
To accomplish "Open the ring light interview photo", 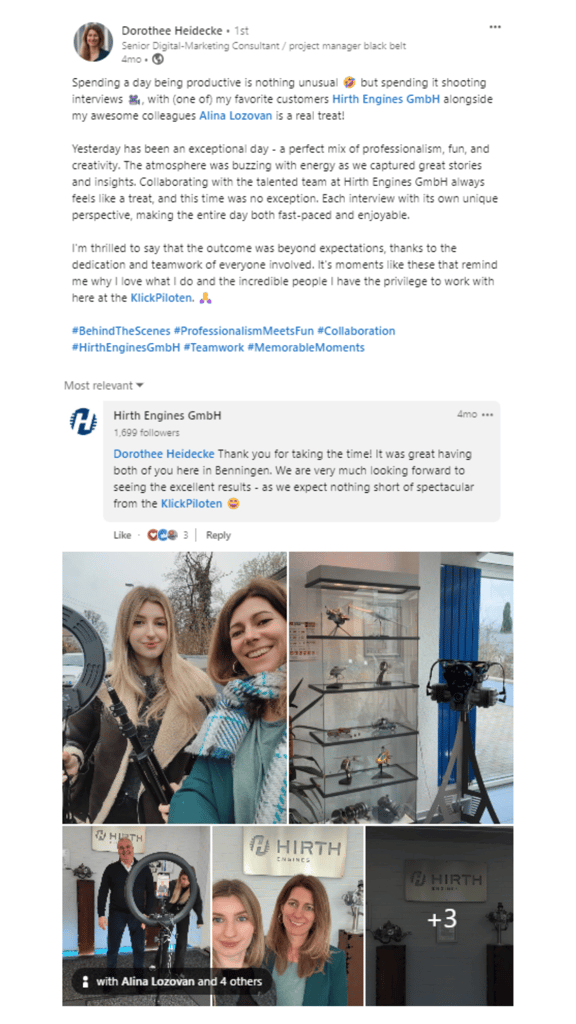I will [136, 916].
